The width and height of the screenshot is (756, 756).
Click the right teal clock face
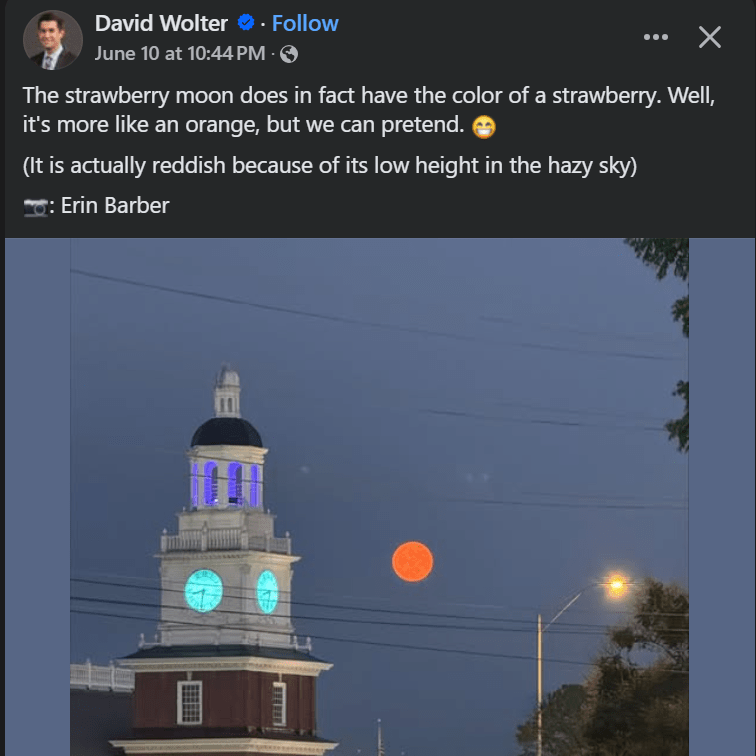[267, 591]
